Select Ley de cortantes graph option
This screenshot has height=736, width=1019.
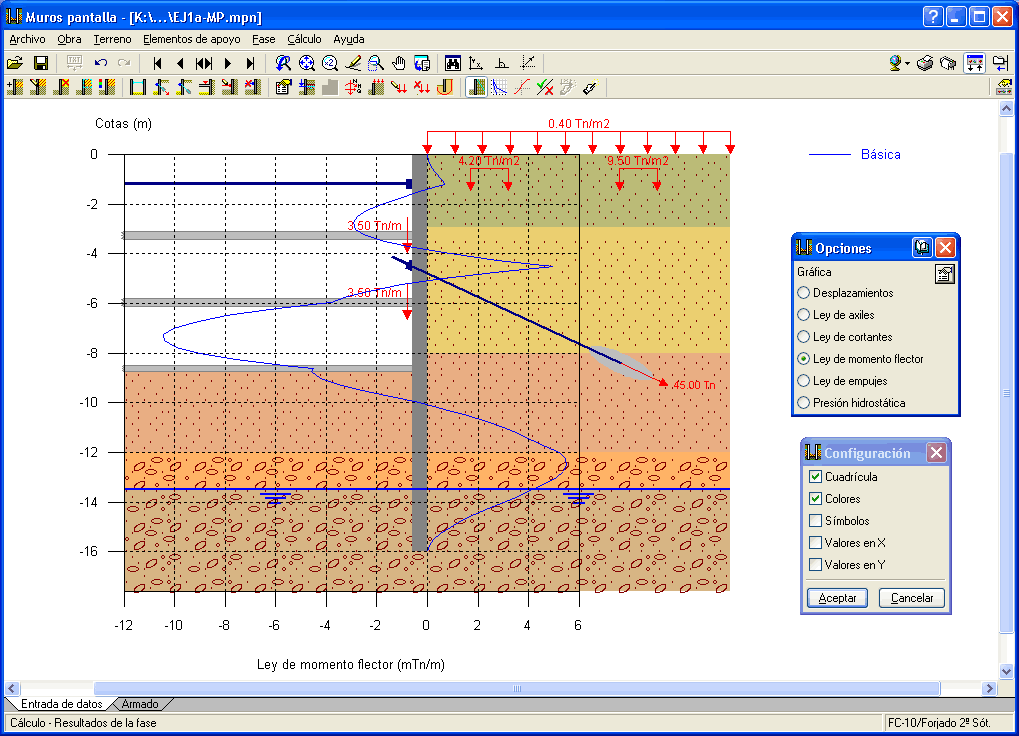[x=804, y=337]
